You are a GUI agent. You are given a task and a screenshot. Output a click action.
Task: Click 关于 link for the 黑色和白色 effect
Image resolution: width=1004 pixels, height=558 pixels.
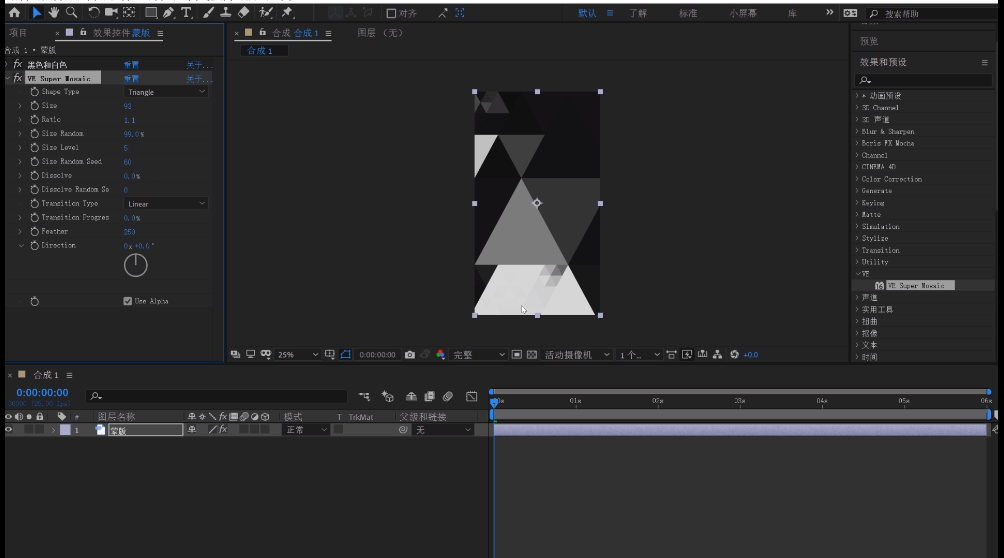pos(198,65)
